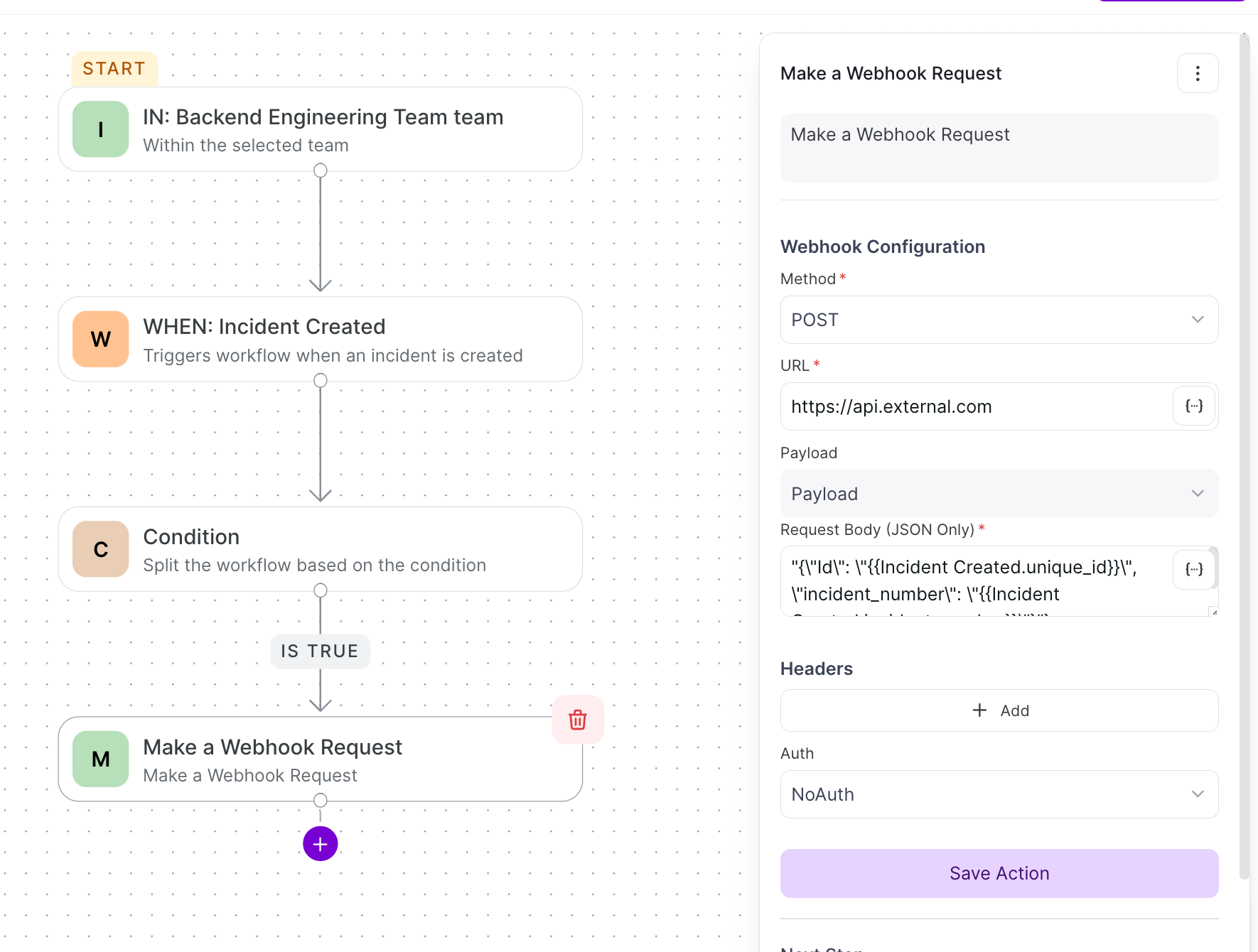Select the green I team node icon
The height and width of the screenshot is (952, 1258).
pyautogui.click(x=101, y=129)
